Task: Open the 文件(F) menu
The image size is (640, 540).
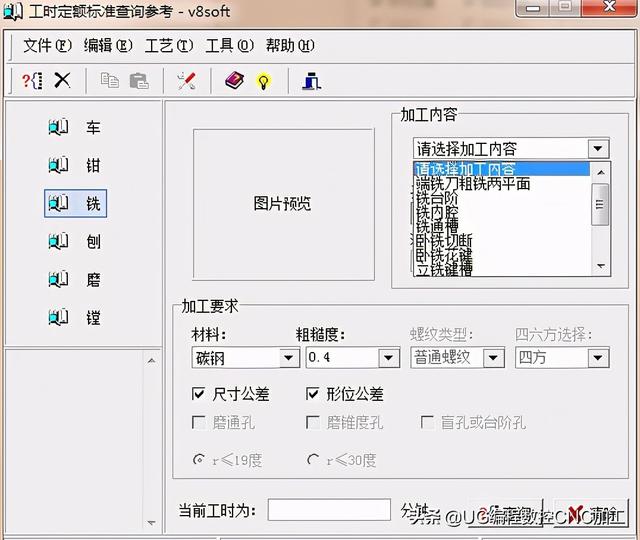Action: (x=47, y=45)
